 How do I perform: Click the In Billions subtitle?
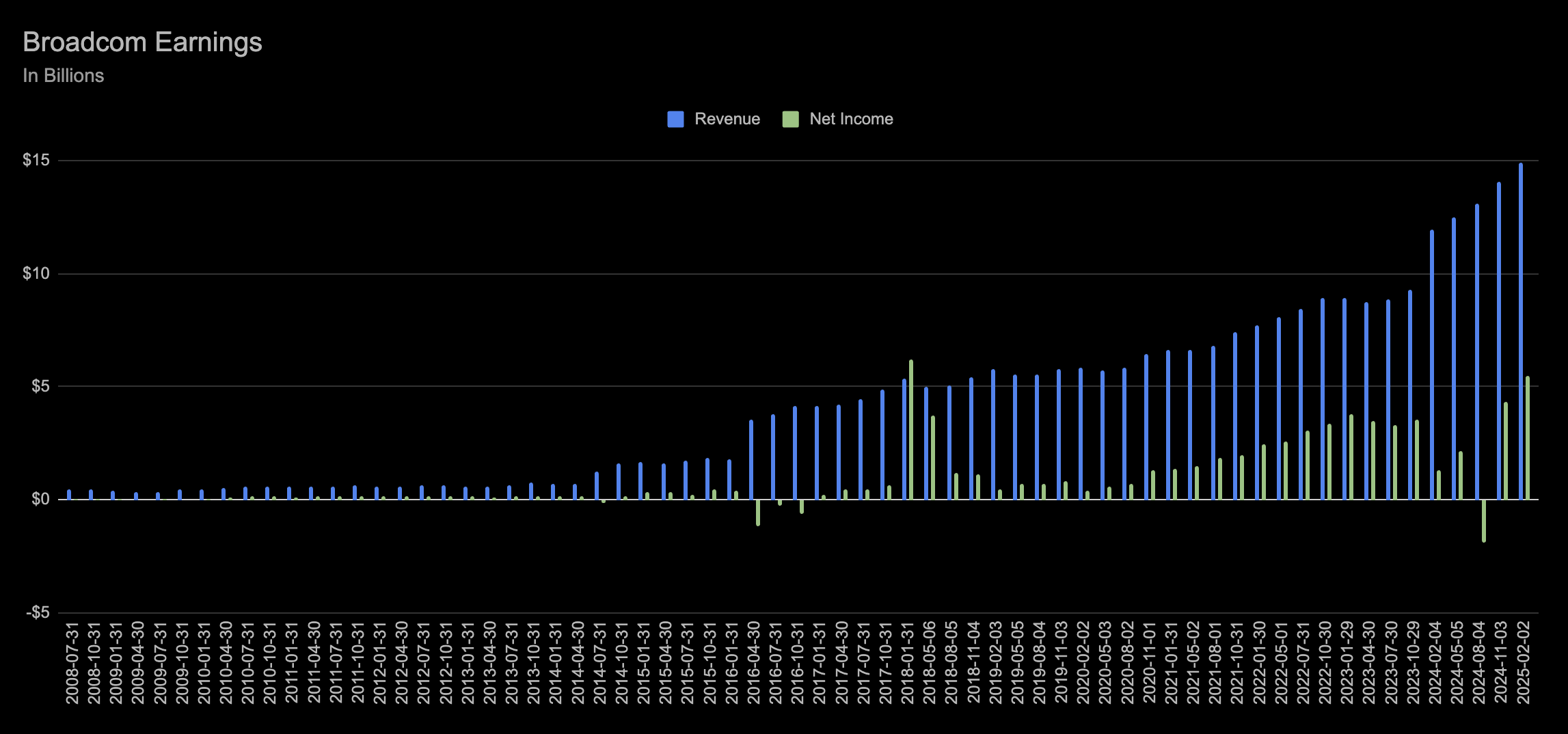coord(63,76)
